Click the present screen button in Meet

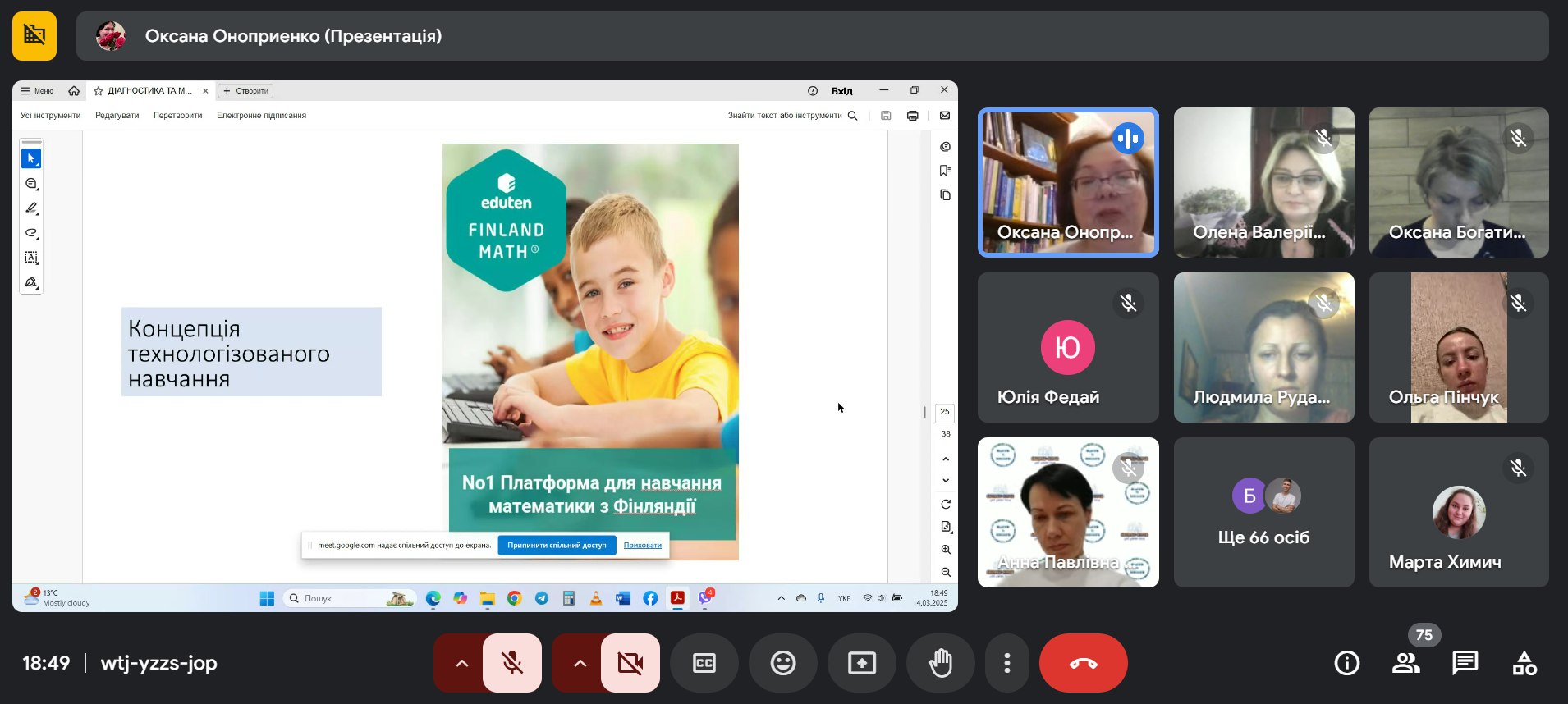click(x=862, y=663)
